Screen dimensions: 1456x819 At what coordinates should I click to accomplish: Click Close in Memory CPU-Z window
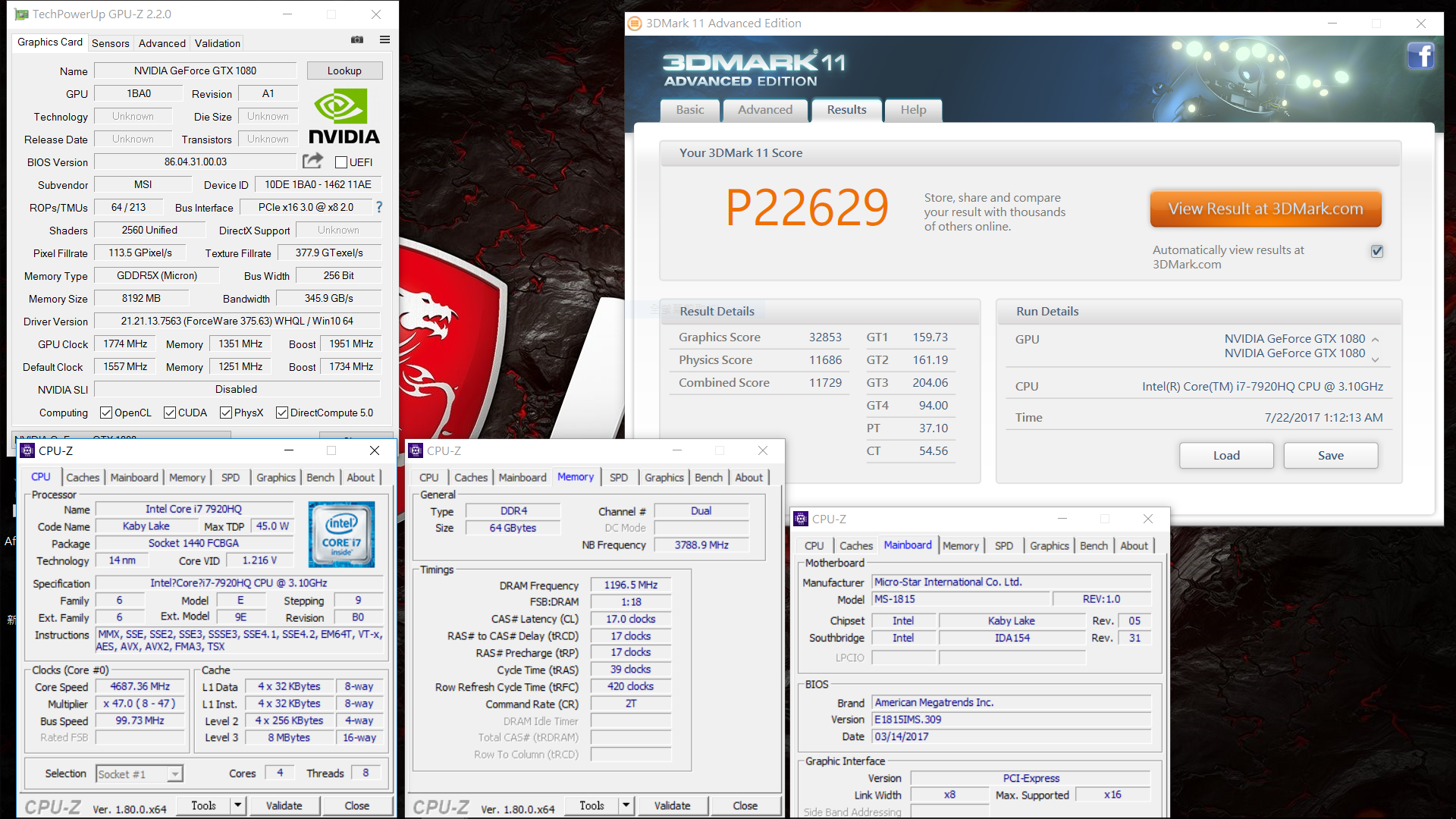[x=745, y=805]
